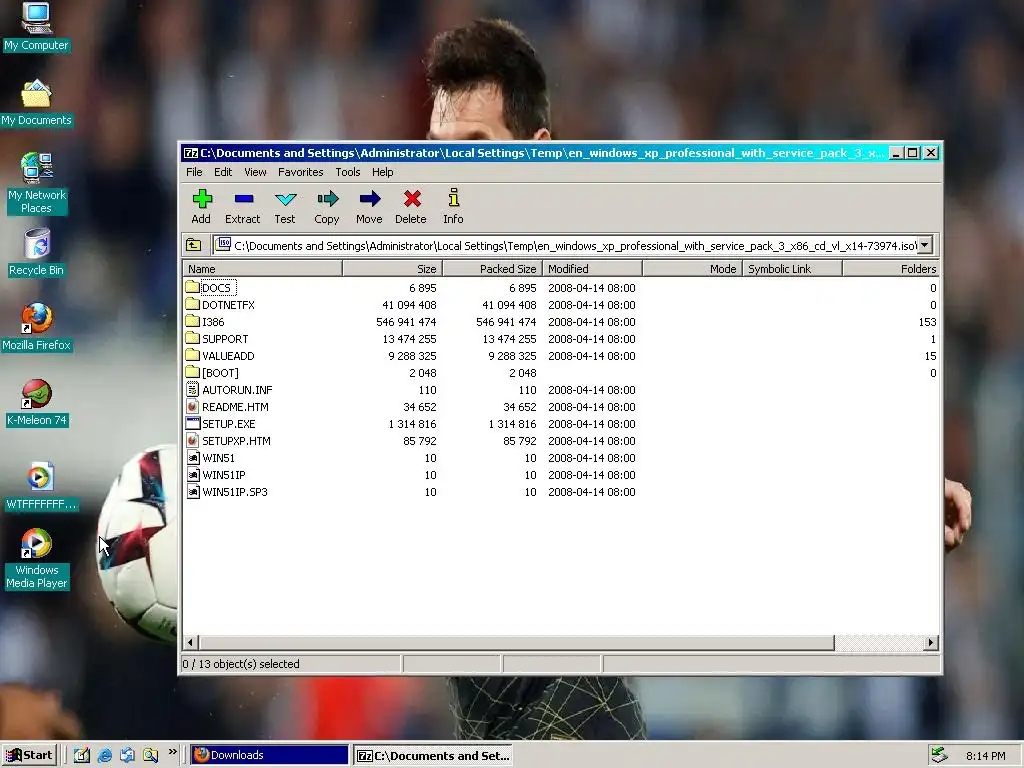Select the README.HTM file icon

click(192, 406)
